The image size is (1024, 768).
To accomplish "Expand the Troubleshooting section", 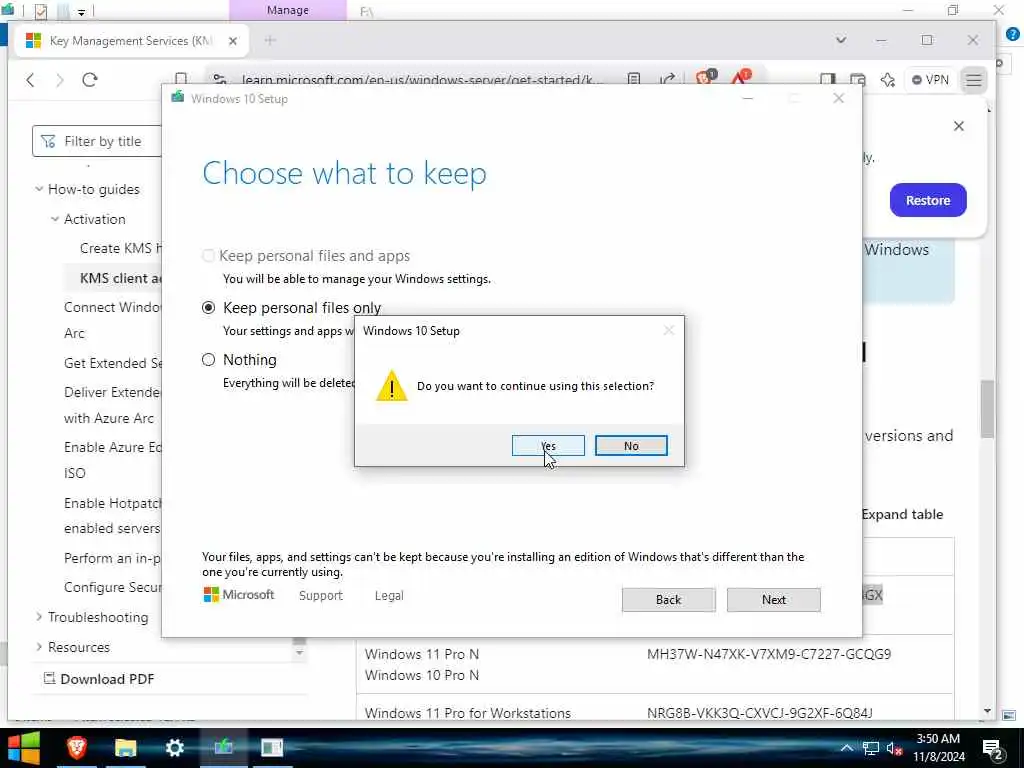I will coord(39,617).
